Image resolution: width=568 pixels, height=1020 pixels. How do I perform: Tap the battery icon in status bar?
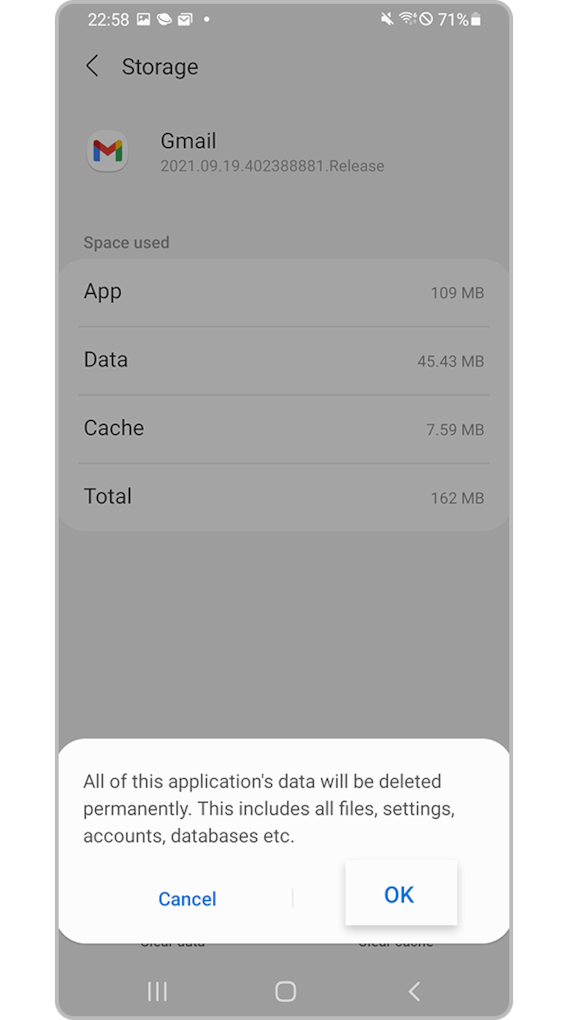point(476,20)
